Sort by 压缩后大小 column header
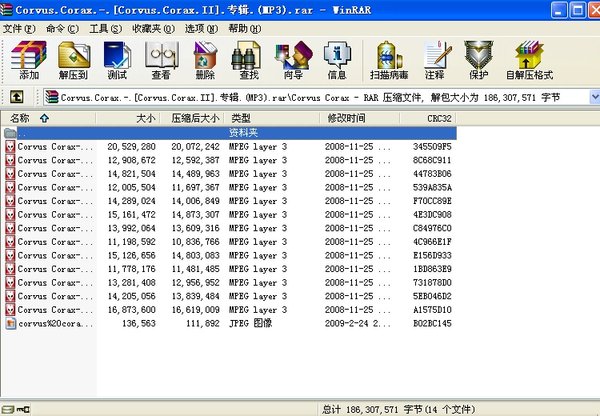This screenshot has height=416, width=600. point(192,118)
